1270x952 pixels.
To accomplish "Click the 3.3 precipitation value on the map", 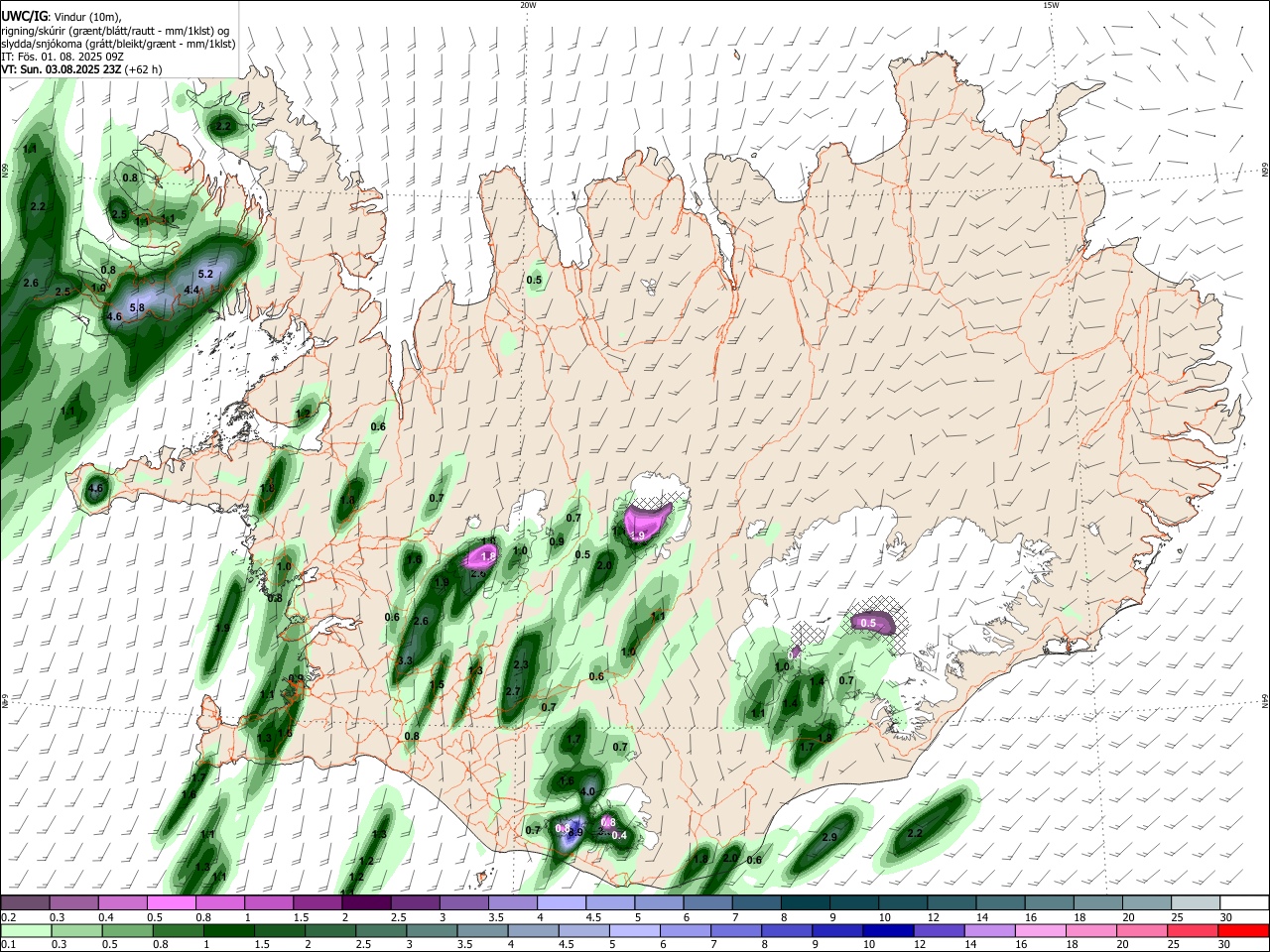I will 405,660.
